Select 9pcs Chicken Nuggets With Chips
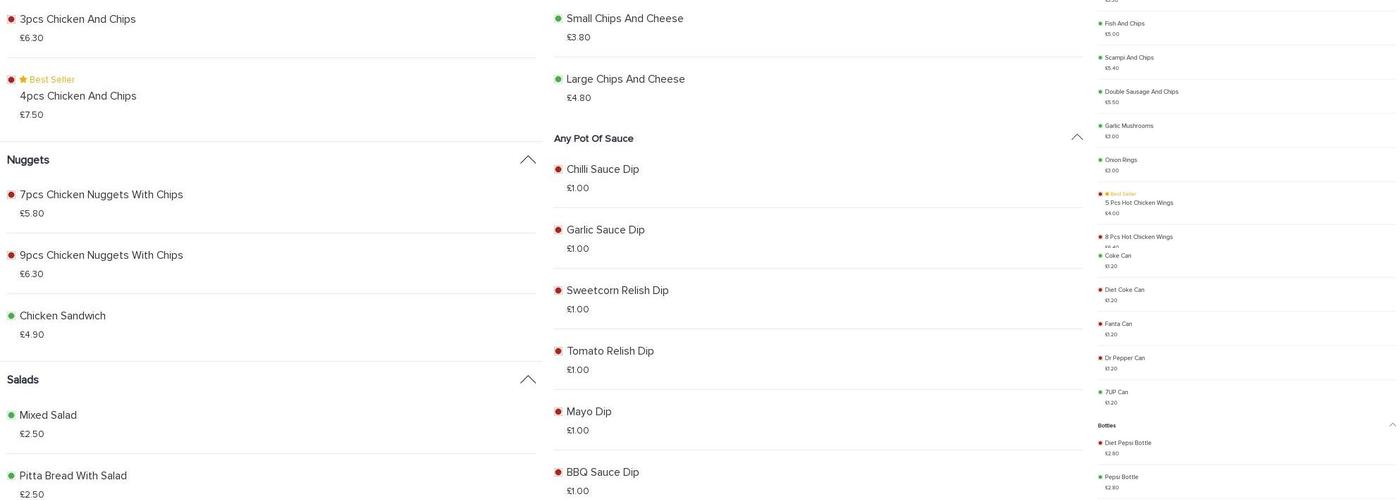 point(101,255)
